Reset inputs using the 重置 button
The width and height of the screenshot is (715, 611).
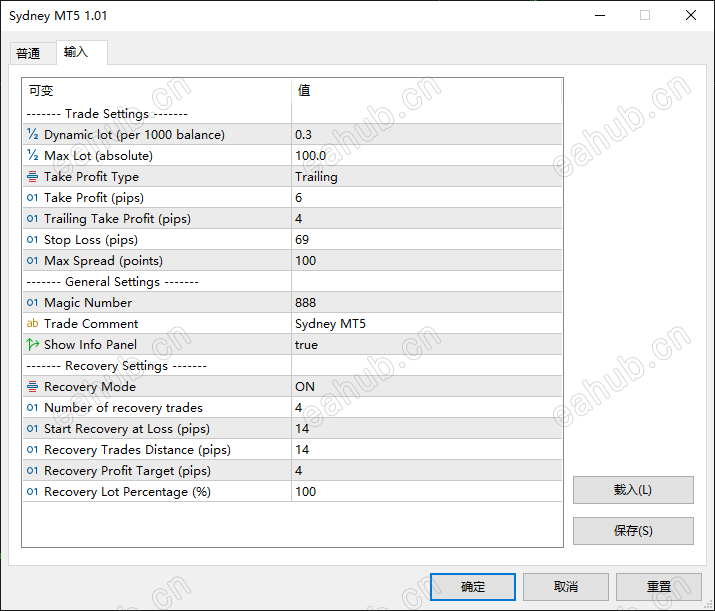659,586
